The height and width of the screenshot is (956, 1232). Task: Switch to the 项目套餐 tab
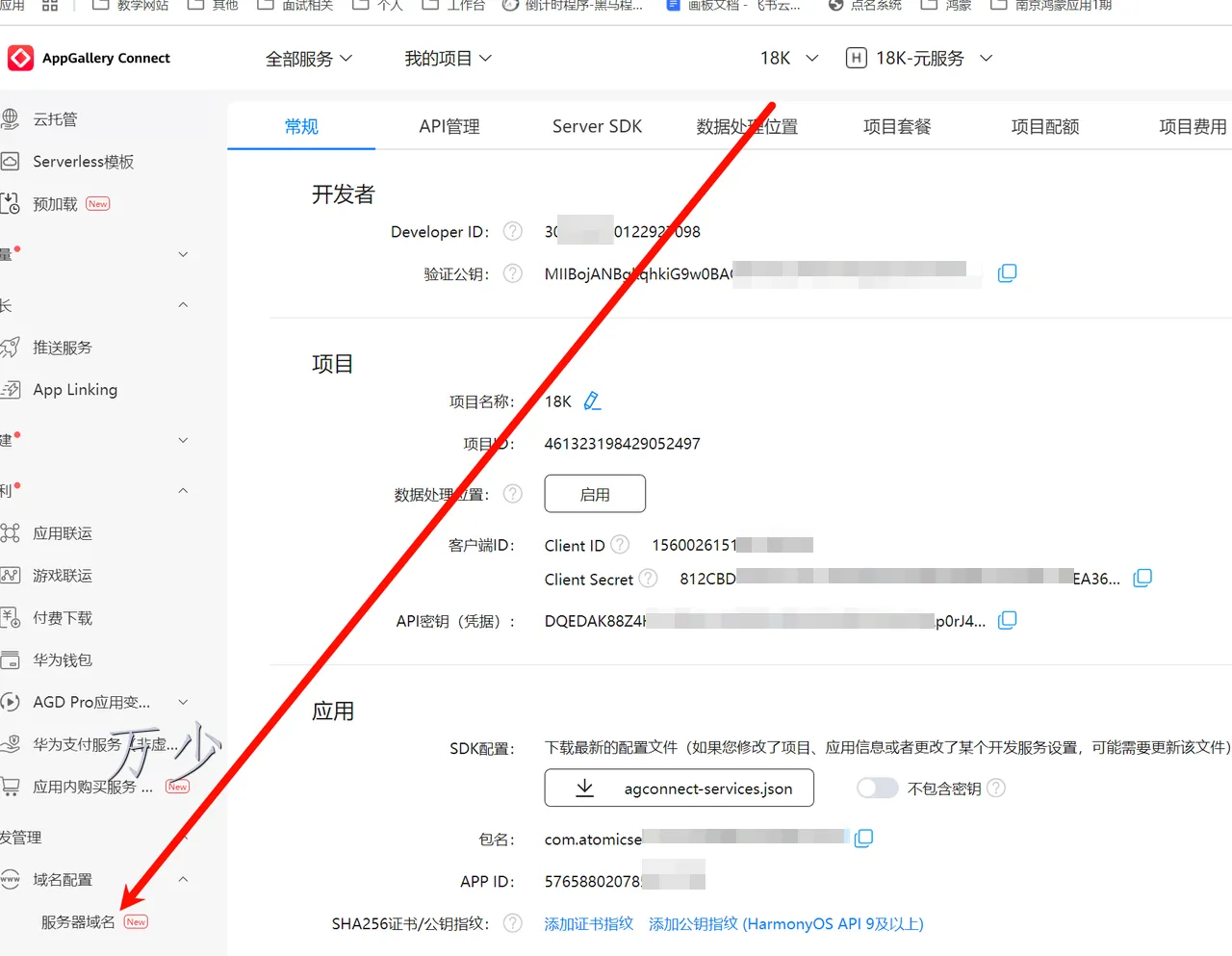point(897,126)
